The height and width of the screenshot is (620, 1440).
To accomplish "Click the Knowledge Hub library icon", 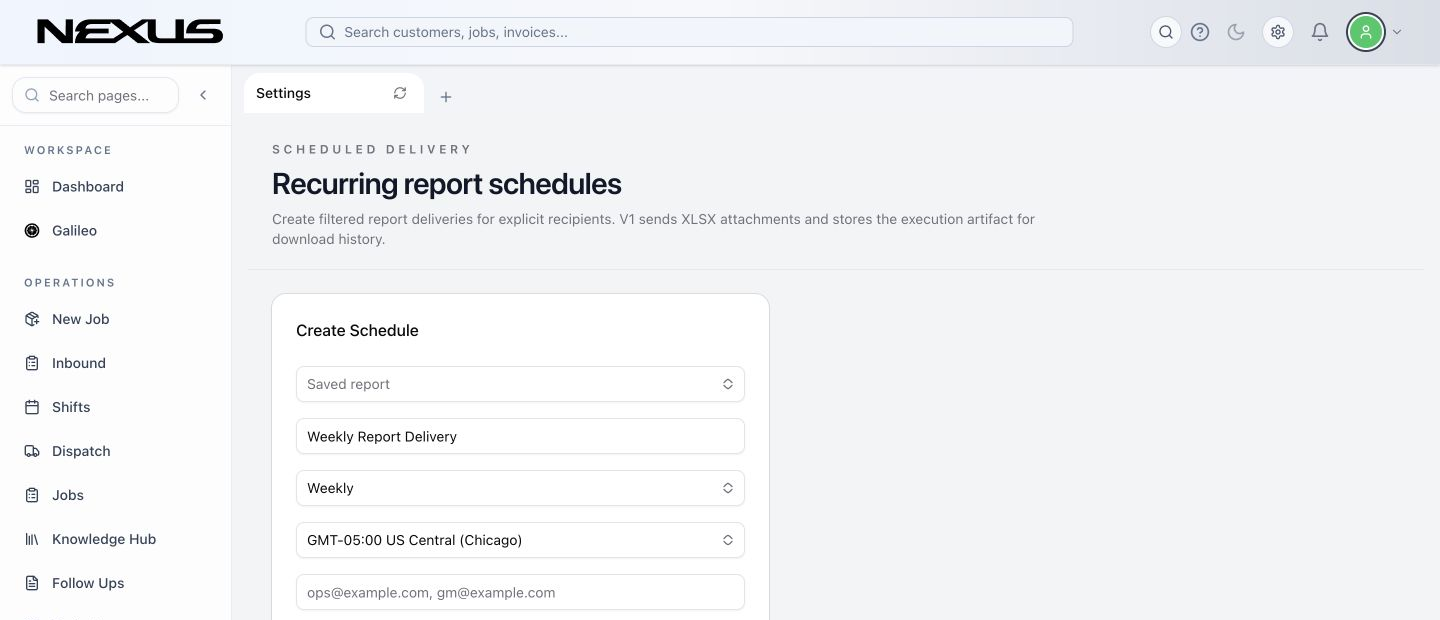I will [x=32, y=539].
